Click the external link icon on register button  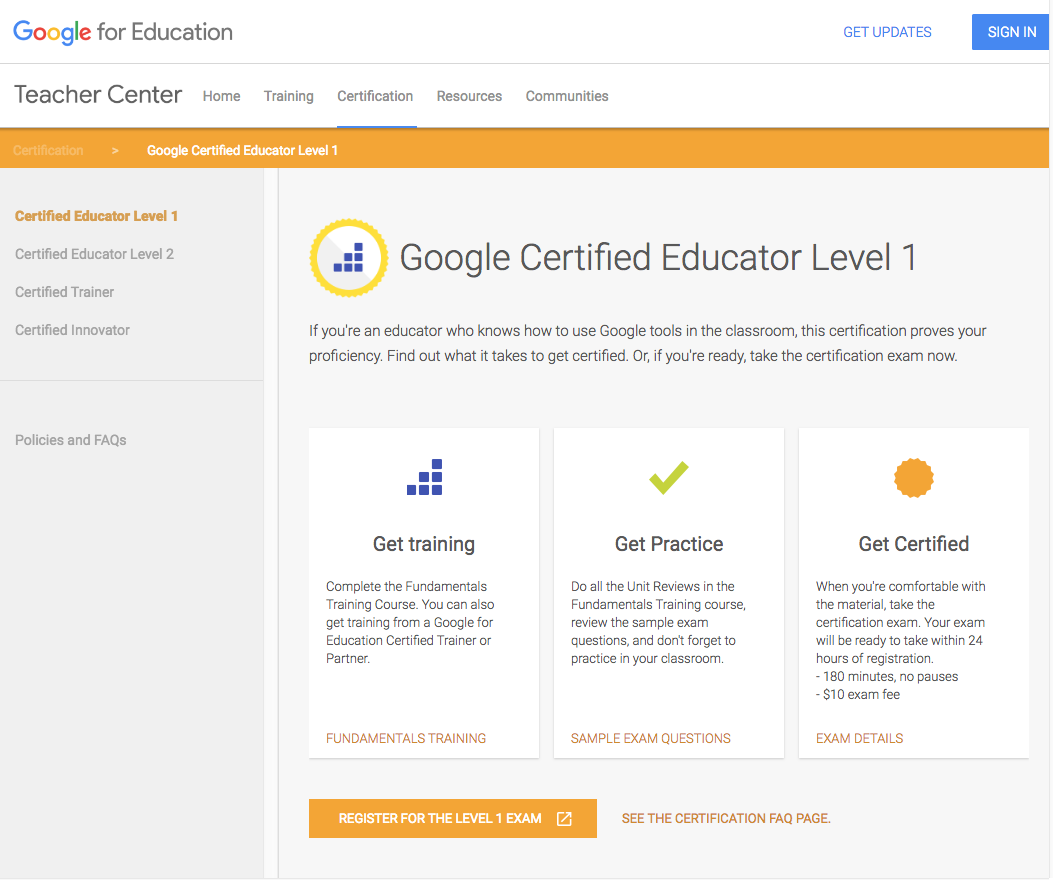click(564, 818)
